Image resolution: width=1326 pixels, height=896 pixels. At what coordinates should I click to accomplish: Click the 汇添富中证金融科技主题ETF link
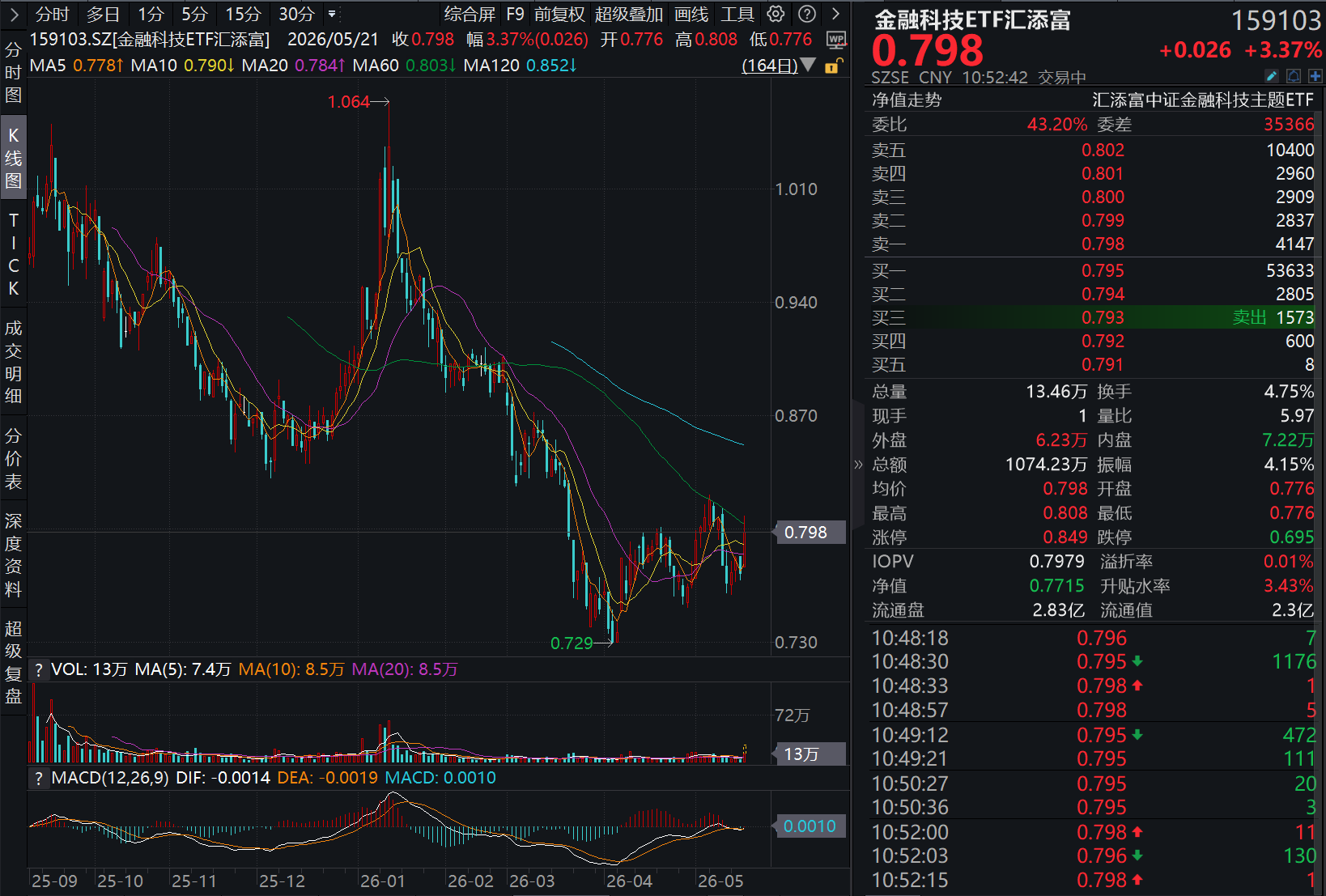tap(1203, 100)
